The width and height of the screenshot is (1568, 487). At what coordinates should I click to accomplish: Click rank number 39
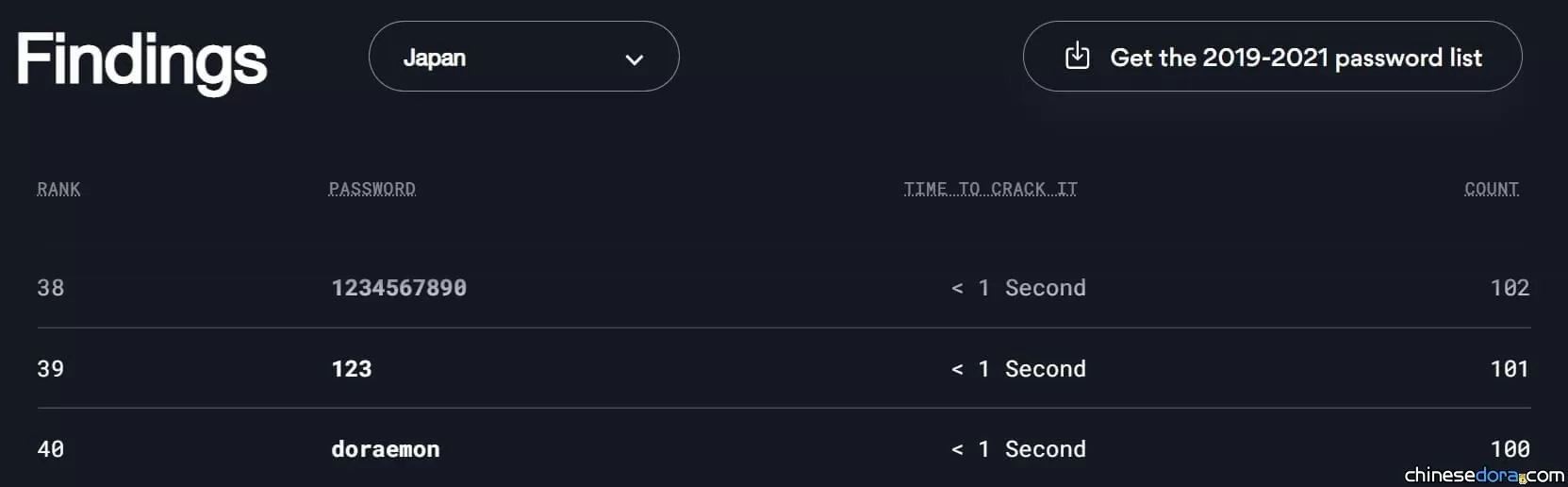tap(51, 369)
